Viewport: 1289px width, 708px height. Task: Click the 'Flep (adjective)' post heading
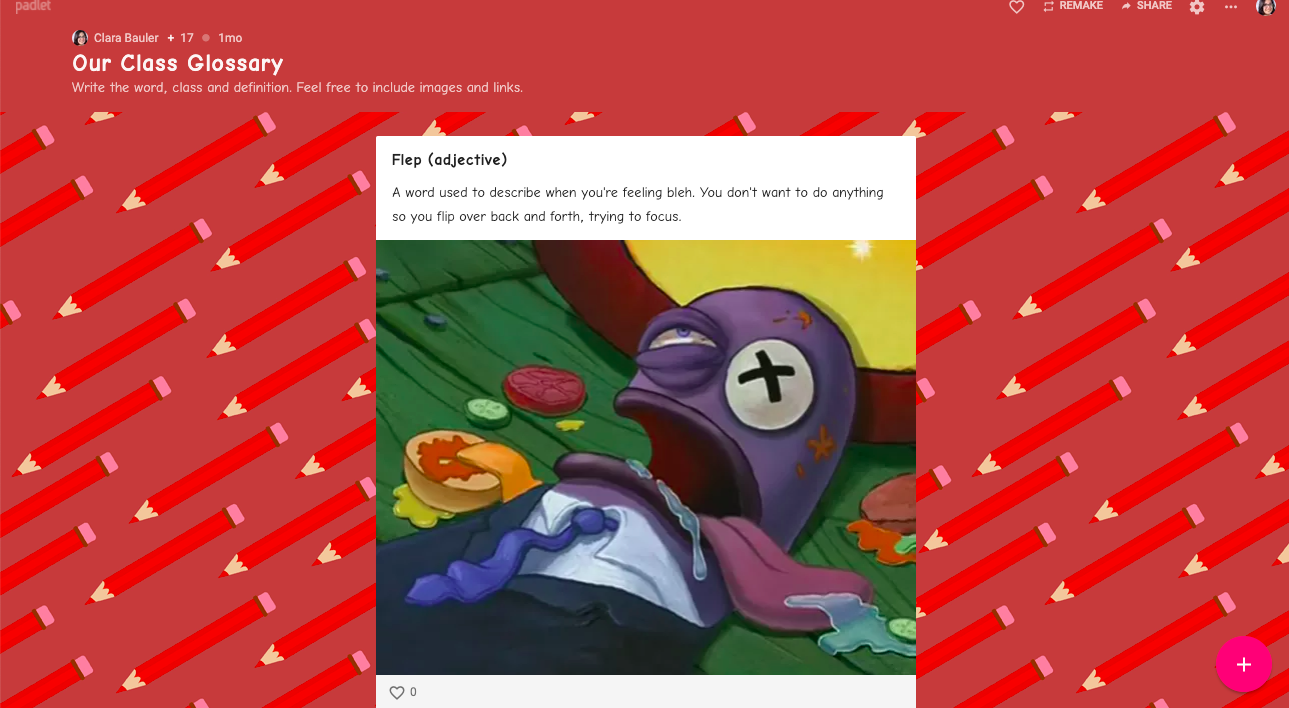450,160
